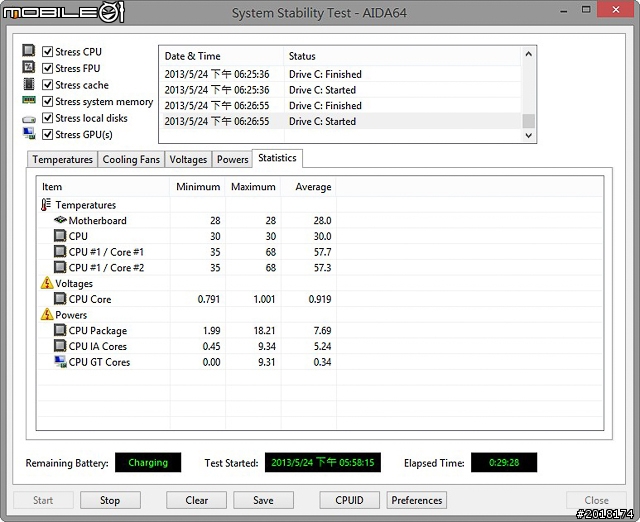The image size is (640, 522).
Task: Click the Date & Time column header
Action: (x=222, y=56)
